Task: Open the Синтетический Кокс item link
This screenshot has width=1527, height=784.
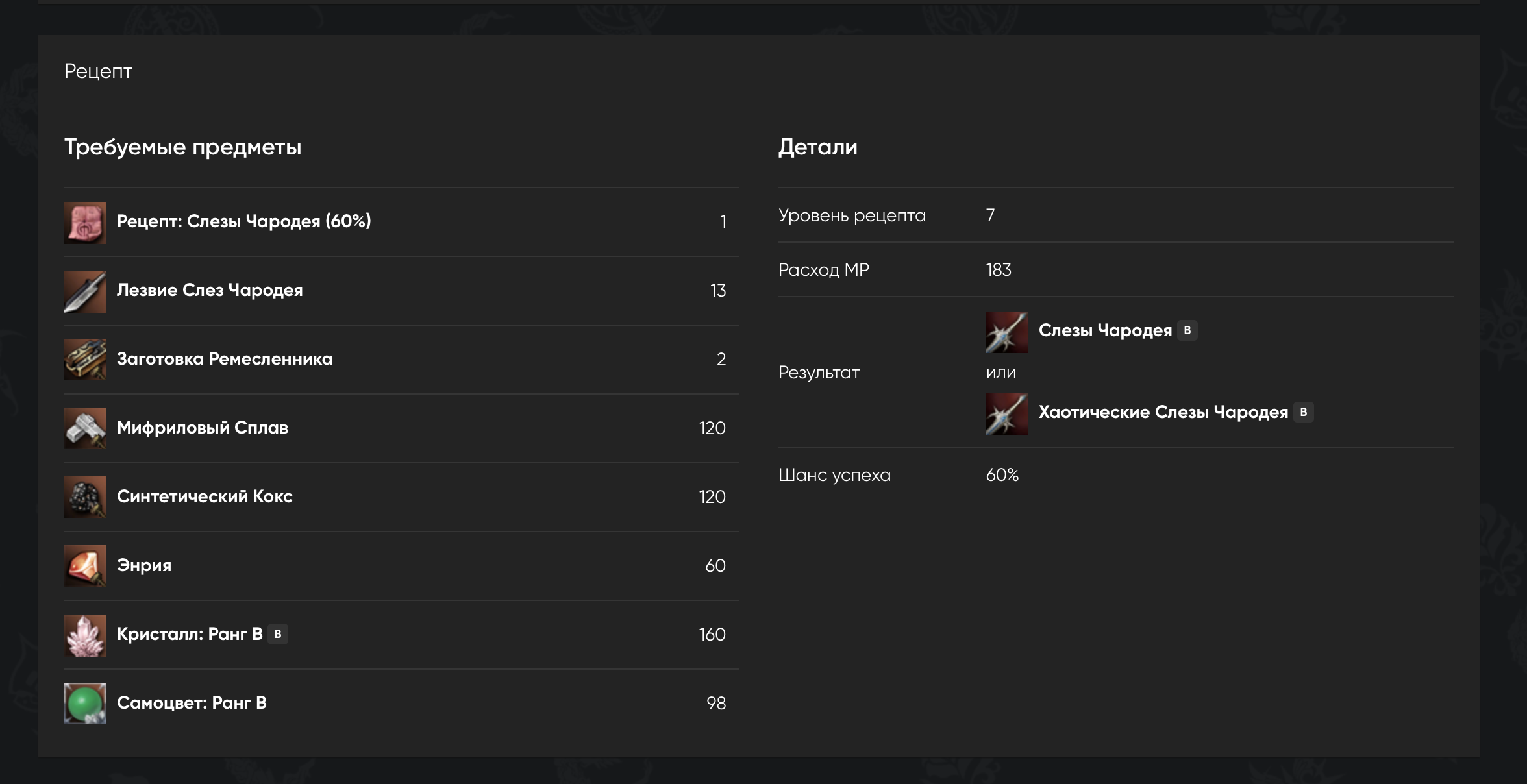Action: tap(205, 496)
